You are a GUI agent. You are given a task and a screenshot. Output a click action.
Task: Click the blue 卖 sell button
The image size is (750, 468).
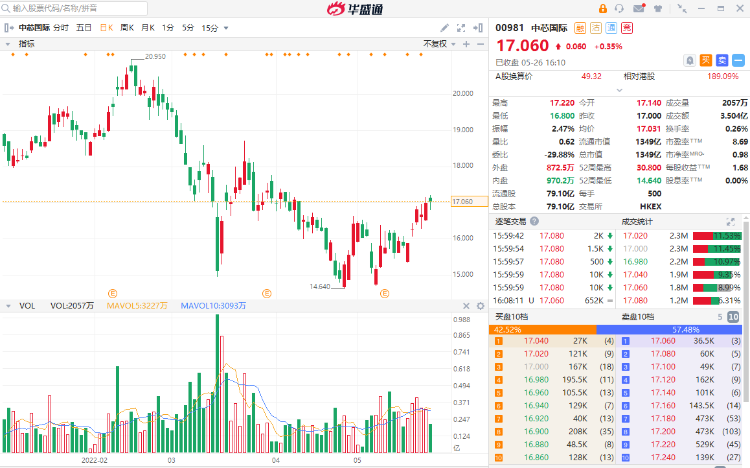722,60
